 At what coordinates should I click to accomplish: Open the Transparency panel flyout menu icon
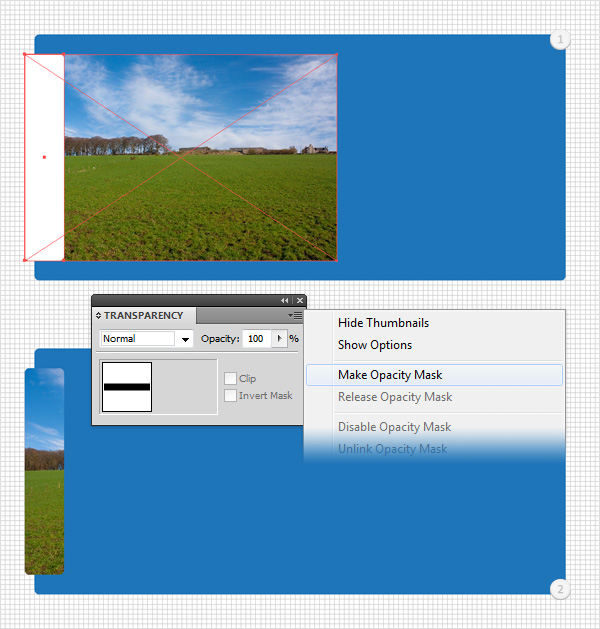coord(295,316)
